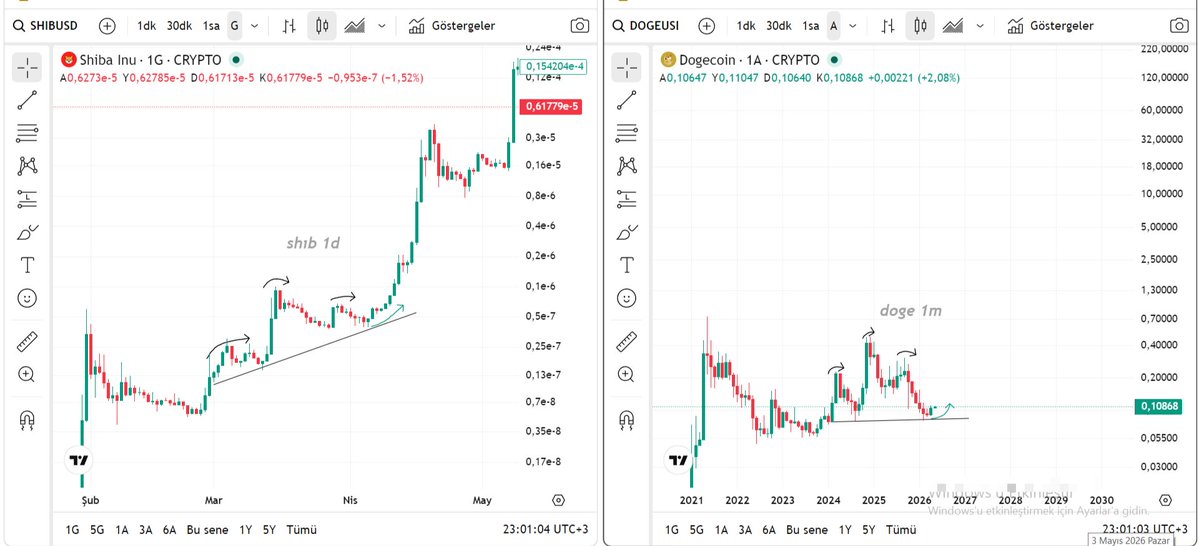Select ruler measure tool in SHIB chart
The height and width of the screenshot is (546, 1199).
pos(28,341)
